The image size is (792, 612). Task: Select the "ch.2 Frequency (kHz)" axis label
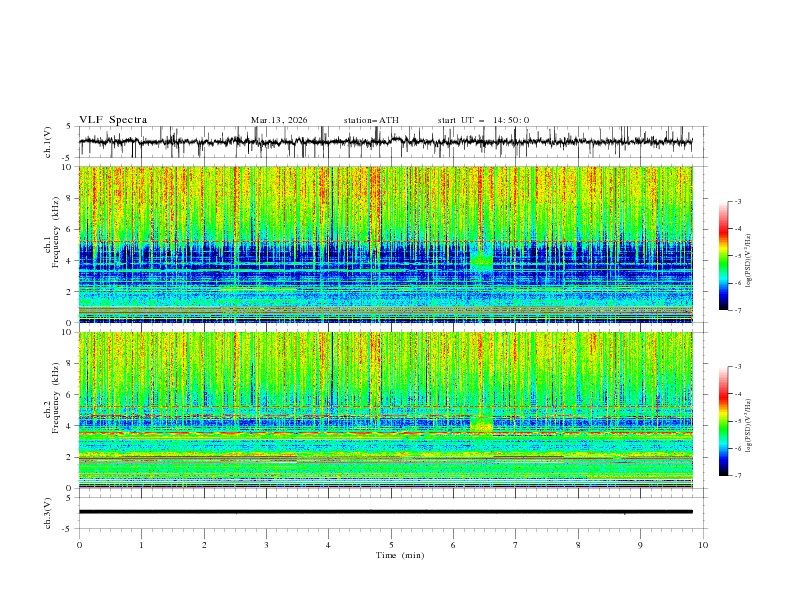(x=52, y=398)
